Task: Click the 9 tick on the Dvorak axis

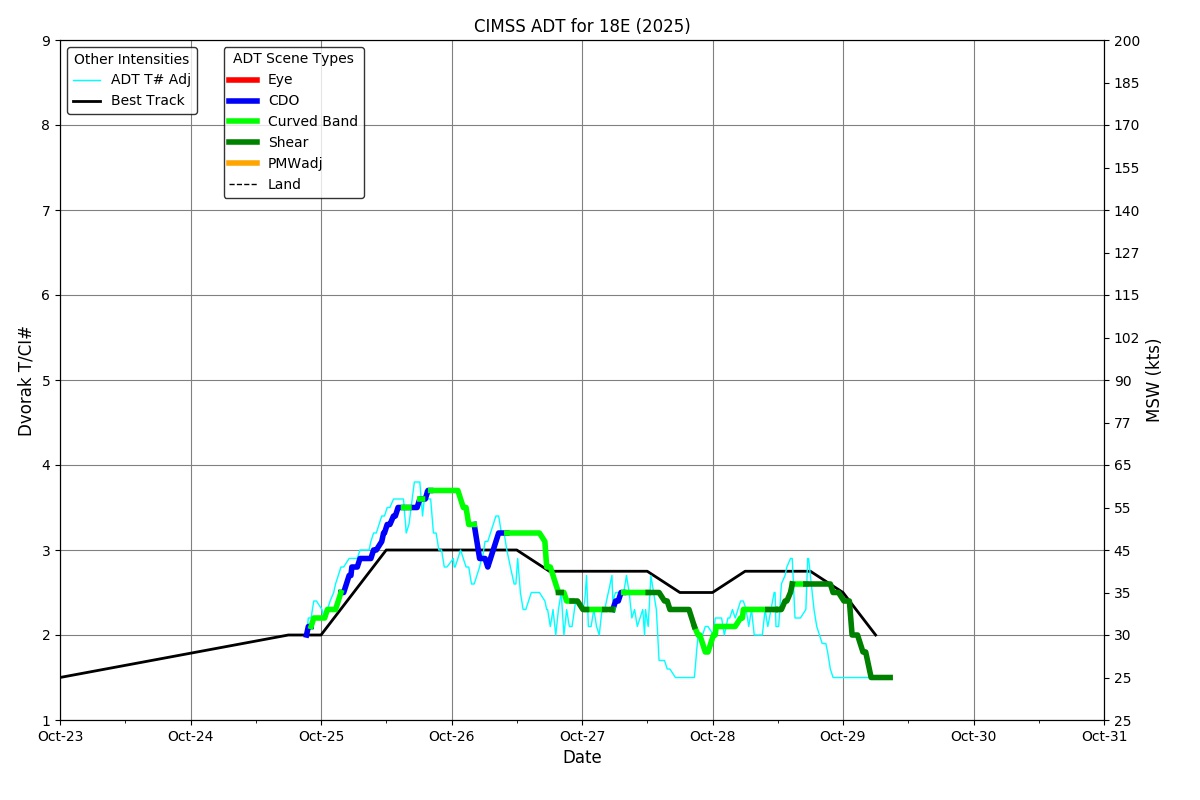Action: click(x=46, y=41)
